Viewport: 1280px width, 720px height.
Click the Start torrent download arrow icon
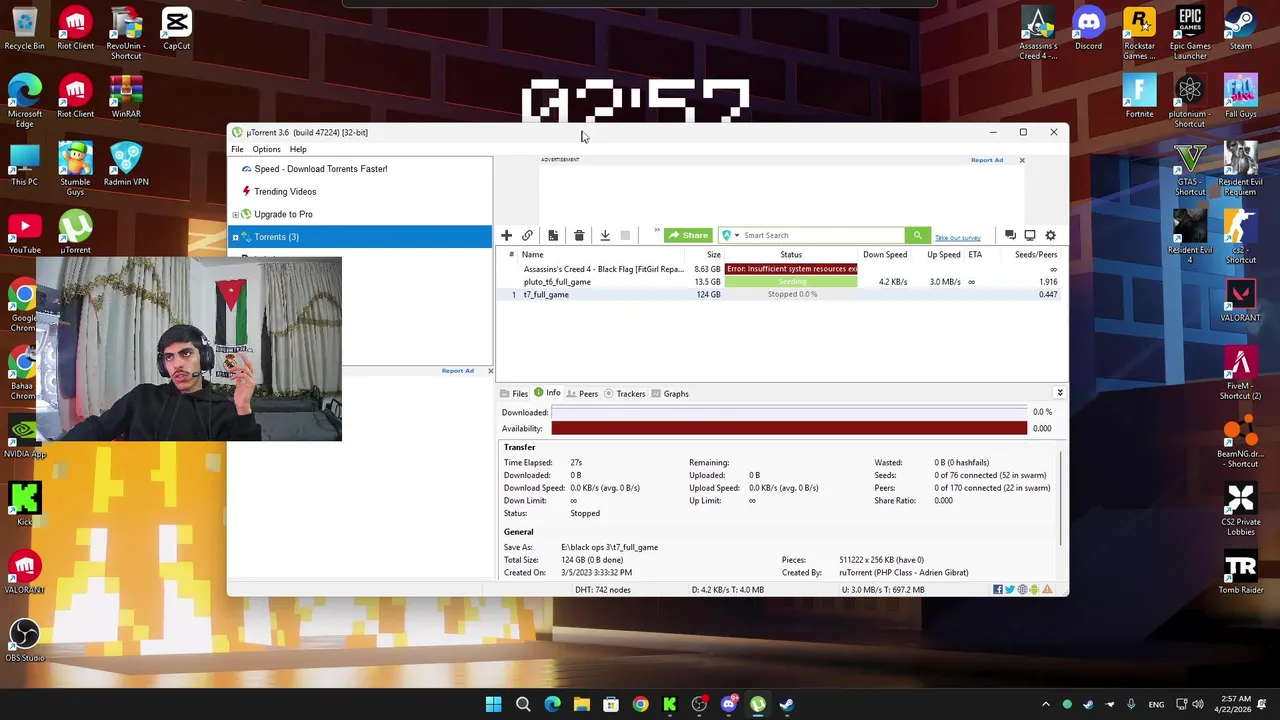pos(605,235)
